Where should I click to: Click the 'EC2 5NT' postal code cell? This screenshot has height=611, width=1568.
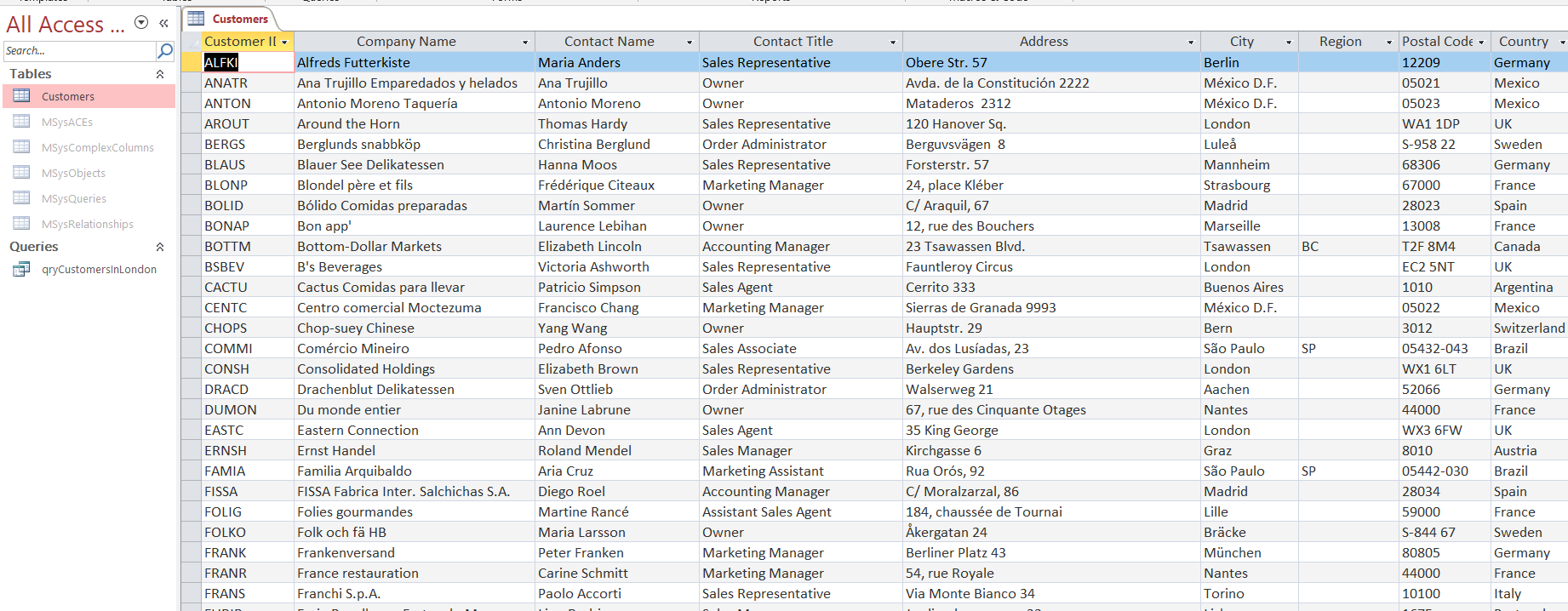1445,266
